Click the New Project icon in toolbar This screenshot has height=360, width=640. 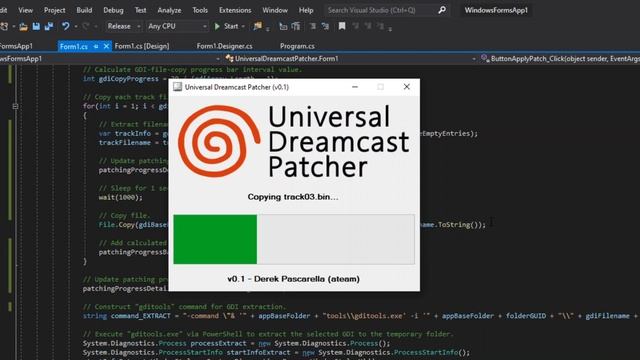tap(4, 27)
